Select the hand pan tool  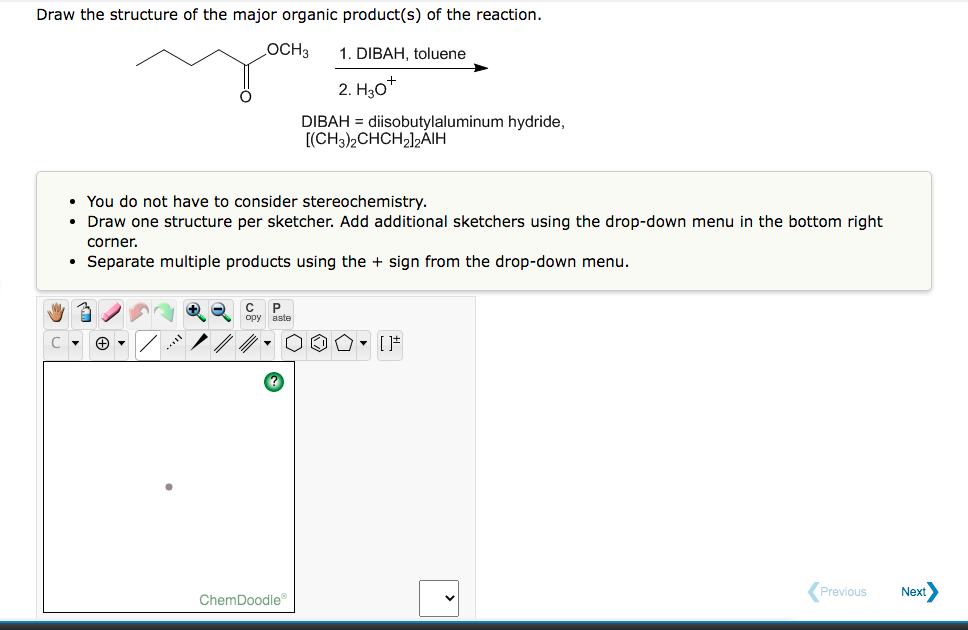[x=56, y=312]
